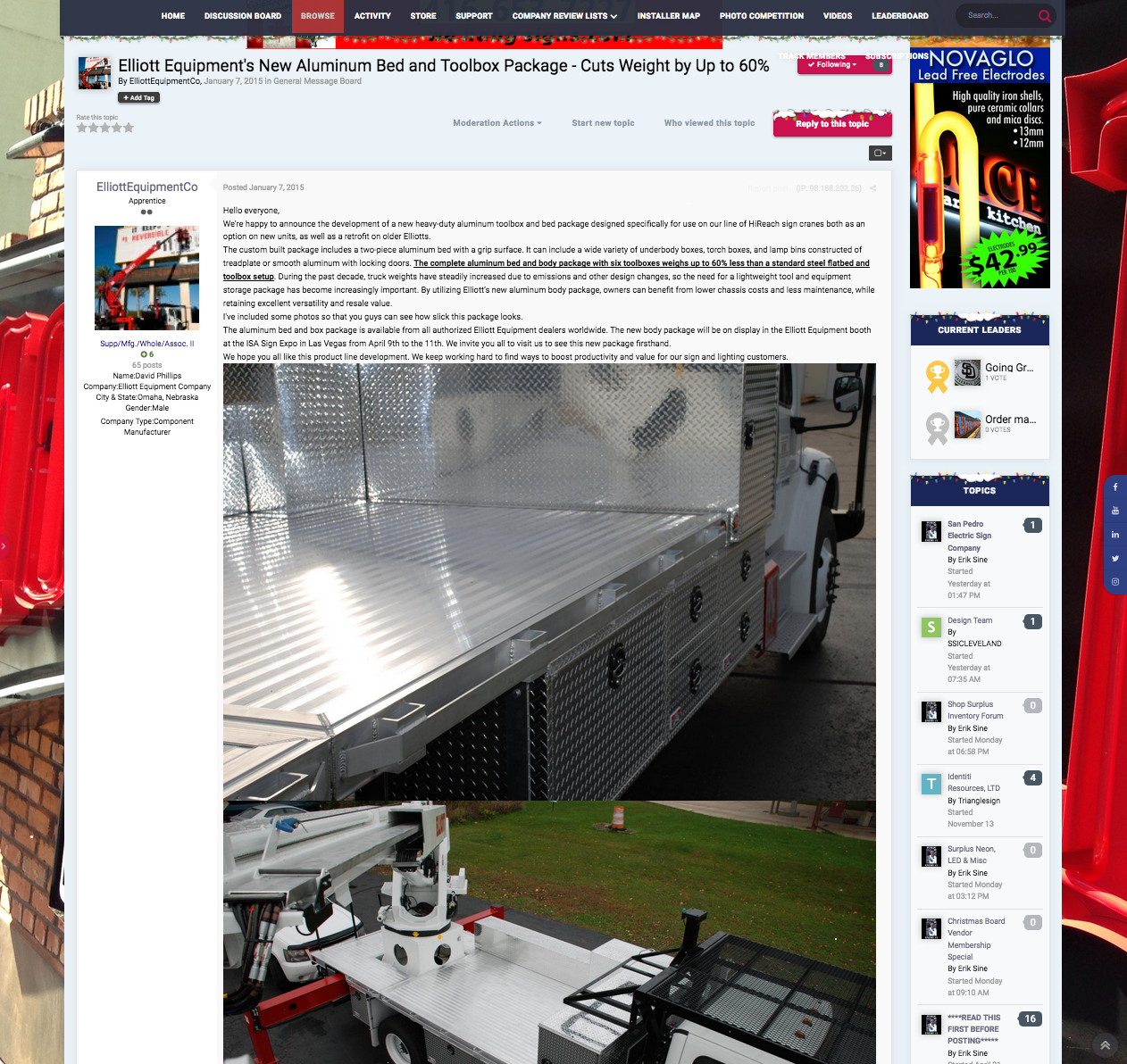Go to Home in navigation
Screen dimensions: 1127x1064
pyautogui.click(x=173, y=16)
